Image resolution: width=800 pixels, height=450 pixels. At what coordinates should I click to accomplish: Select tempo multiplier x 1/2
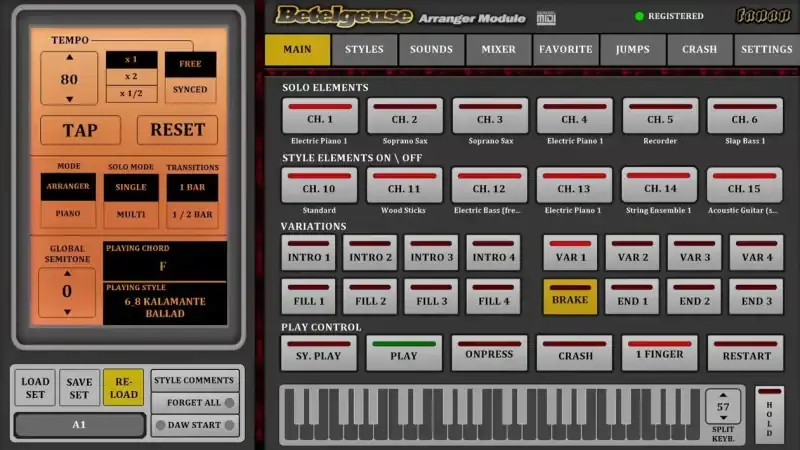[132, 93]
